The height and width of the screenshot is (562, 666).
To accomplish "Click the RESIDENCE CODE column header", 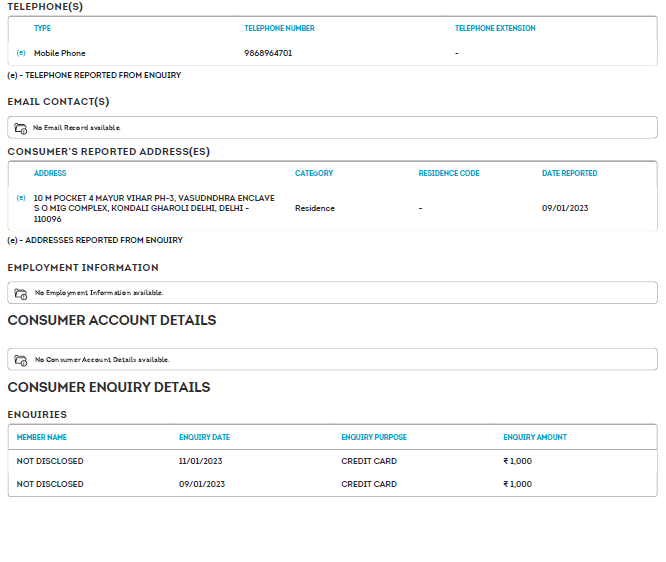I will 449,173.
